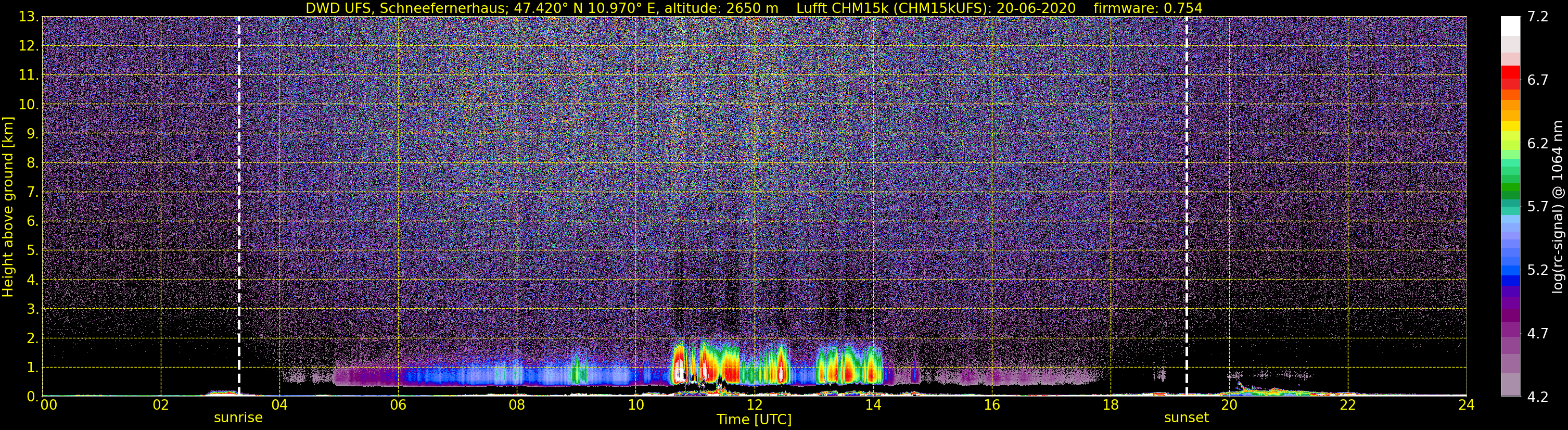Click the time axis tick "12"
The image size is (1568, 430).
click(x=754, y=406)
